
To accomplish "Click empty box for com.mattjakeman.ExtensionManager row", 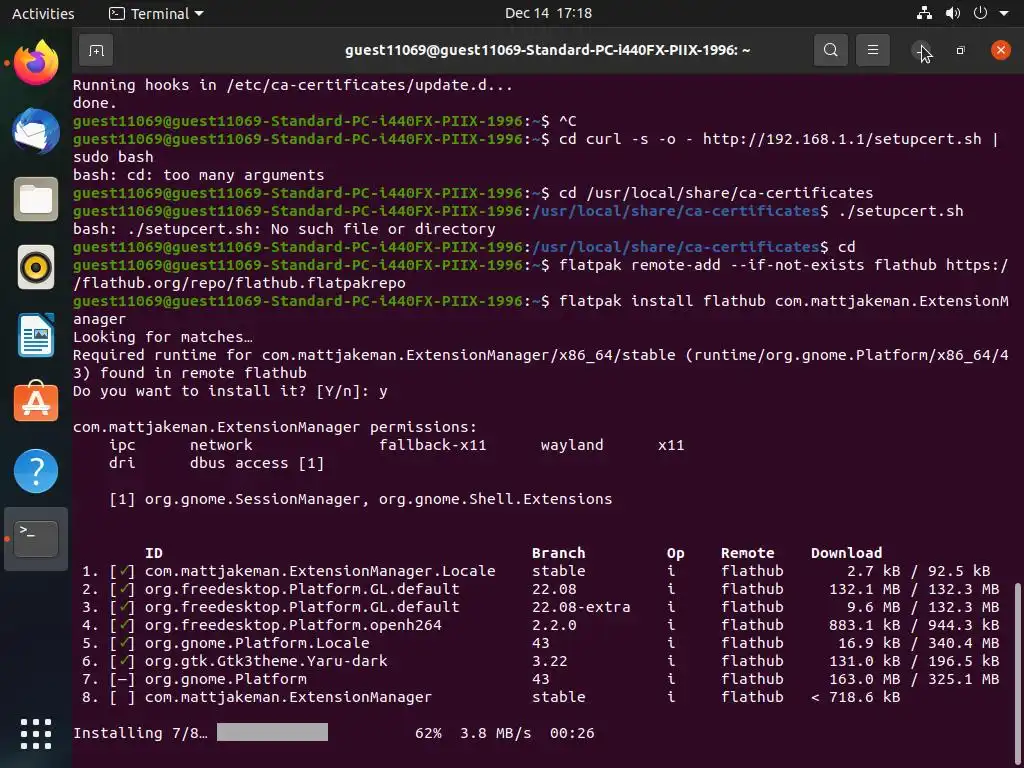I will [x=123, y=697].
